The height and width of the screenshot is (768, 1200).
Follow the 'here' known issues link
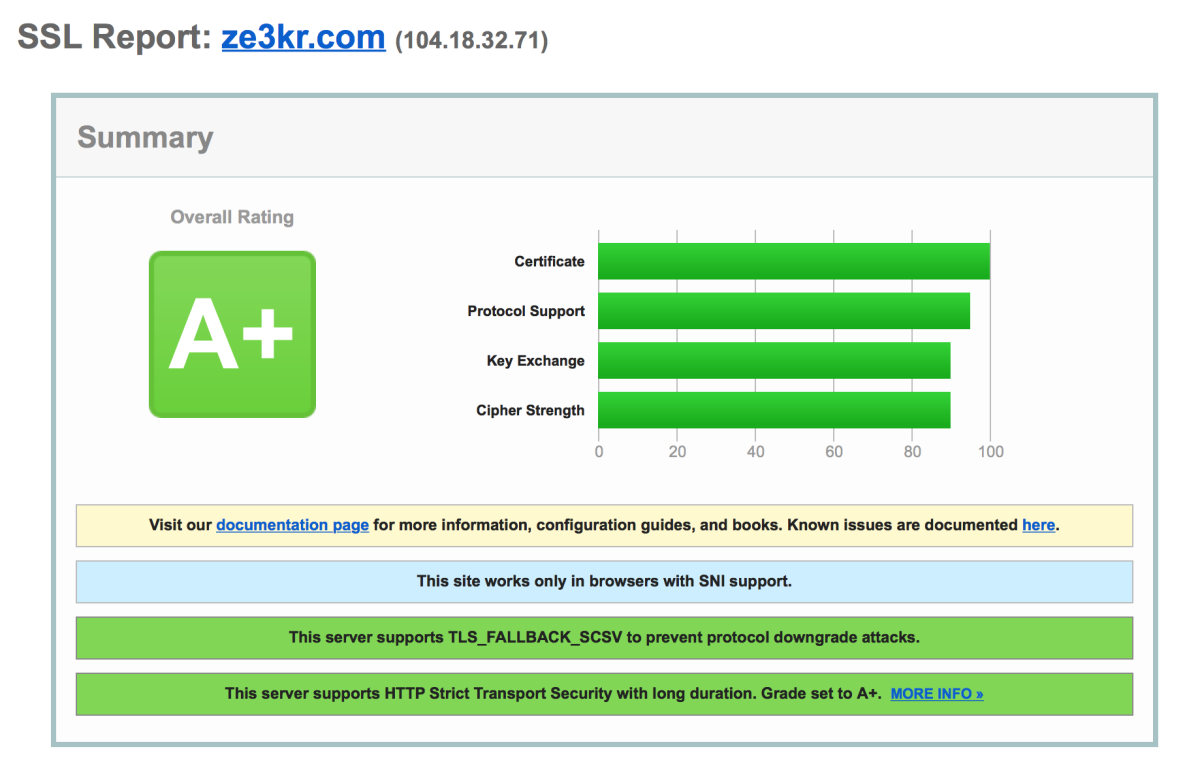1038,525
